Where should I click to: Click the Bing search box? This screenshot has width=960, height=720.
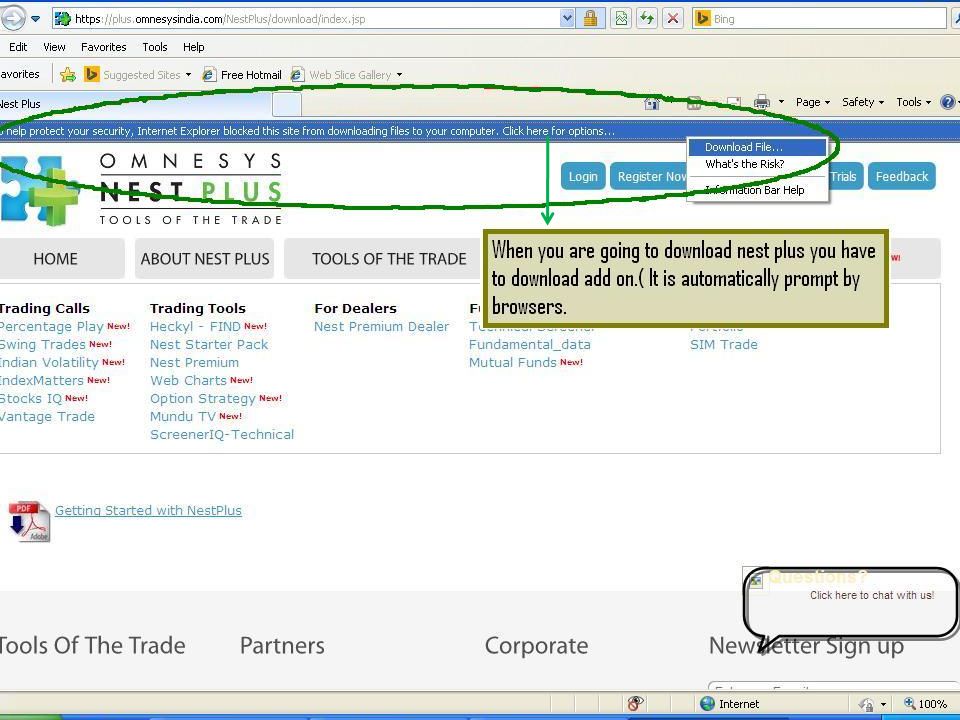[x=820, y=19]
